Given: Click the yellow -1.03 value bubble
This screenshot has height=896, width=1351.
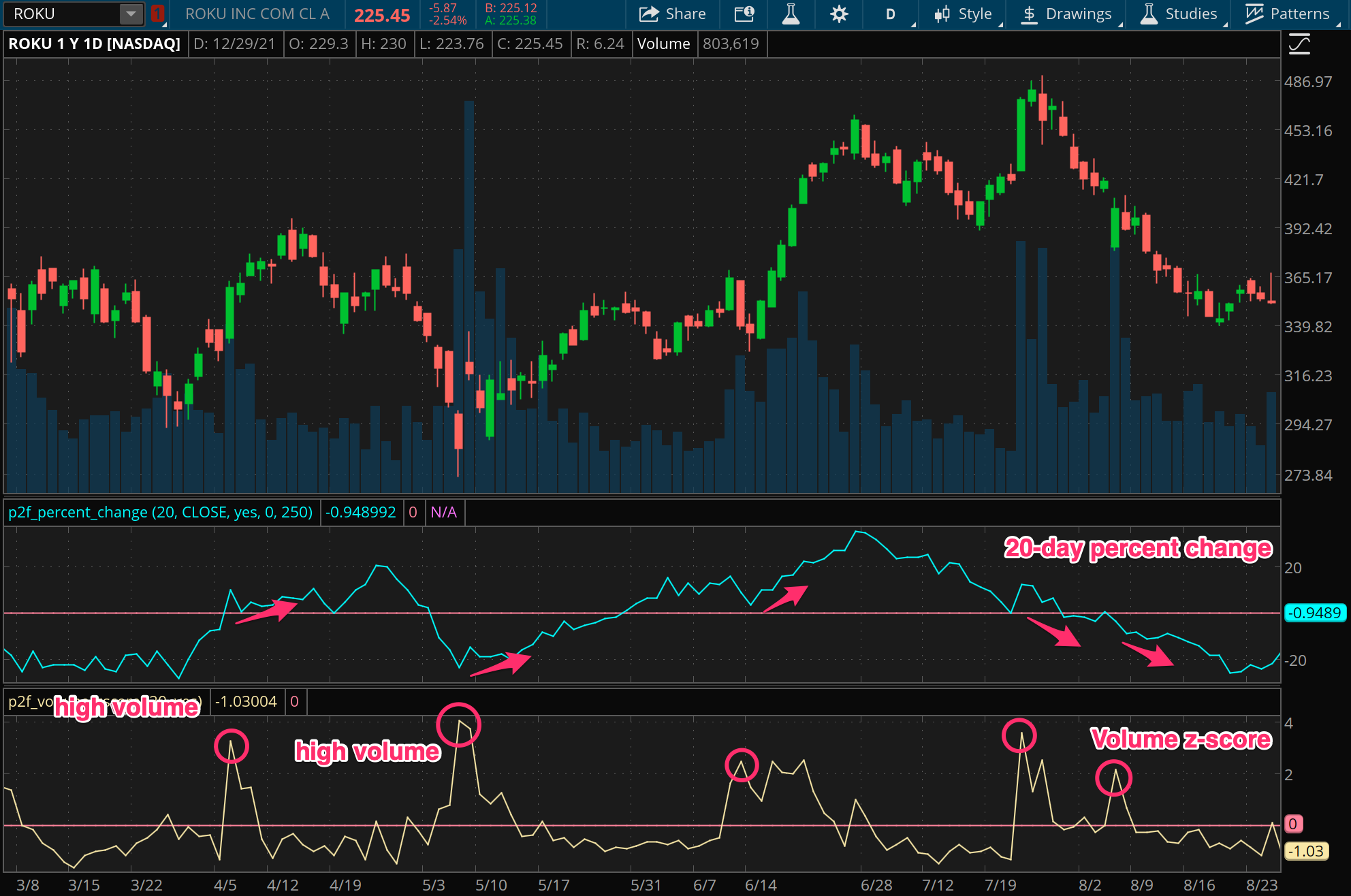Looking at the screenshot, I should pyautogui.click(x=1306, y=851).
